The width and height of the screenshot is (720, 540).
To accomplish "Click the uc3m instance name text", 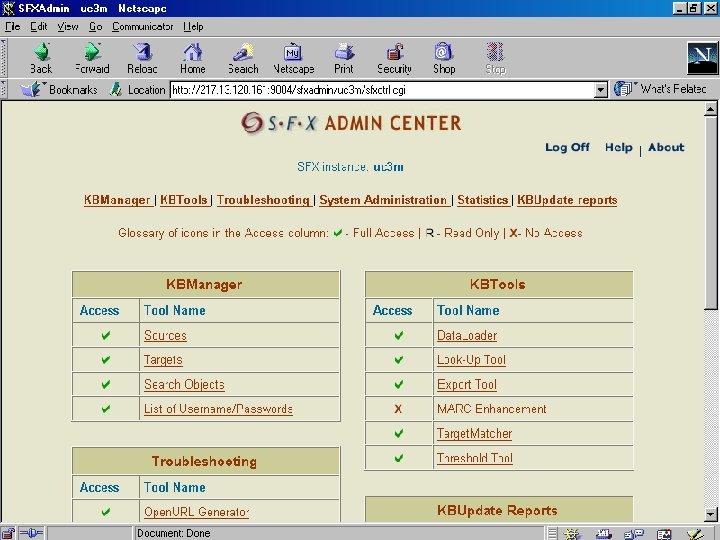I will pyautogui.click(x=388, y=167).
